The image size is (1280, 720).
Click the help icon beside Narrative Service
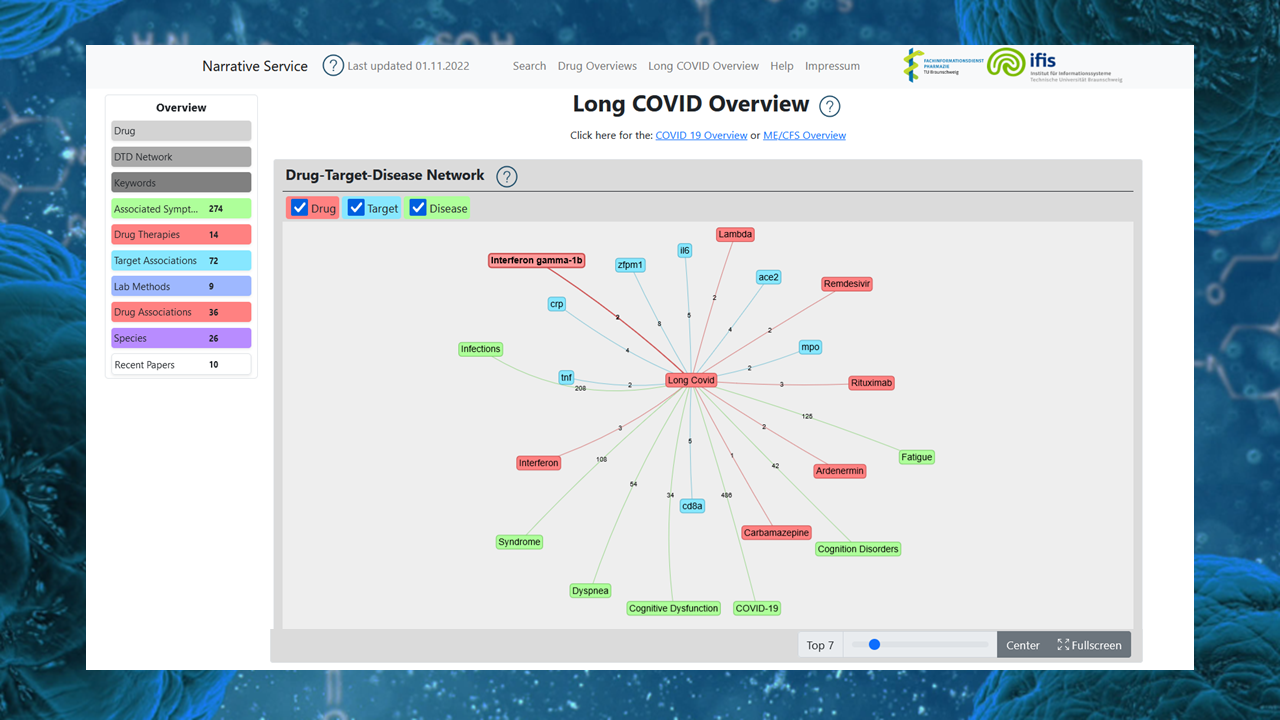pyautogui.click(x=333, y=66)
